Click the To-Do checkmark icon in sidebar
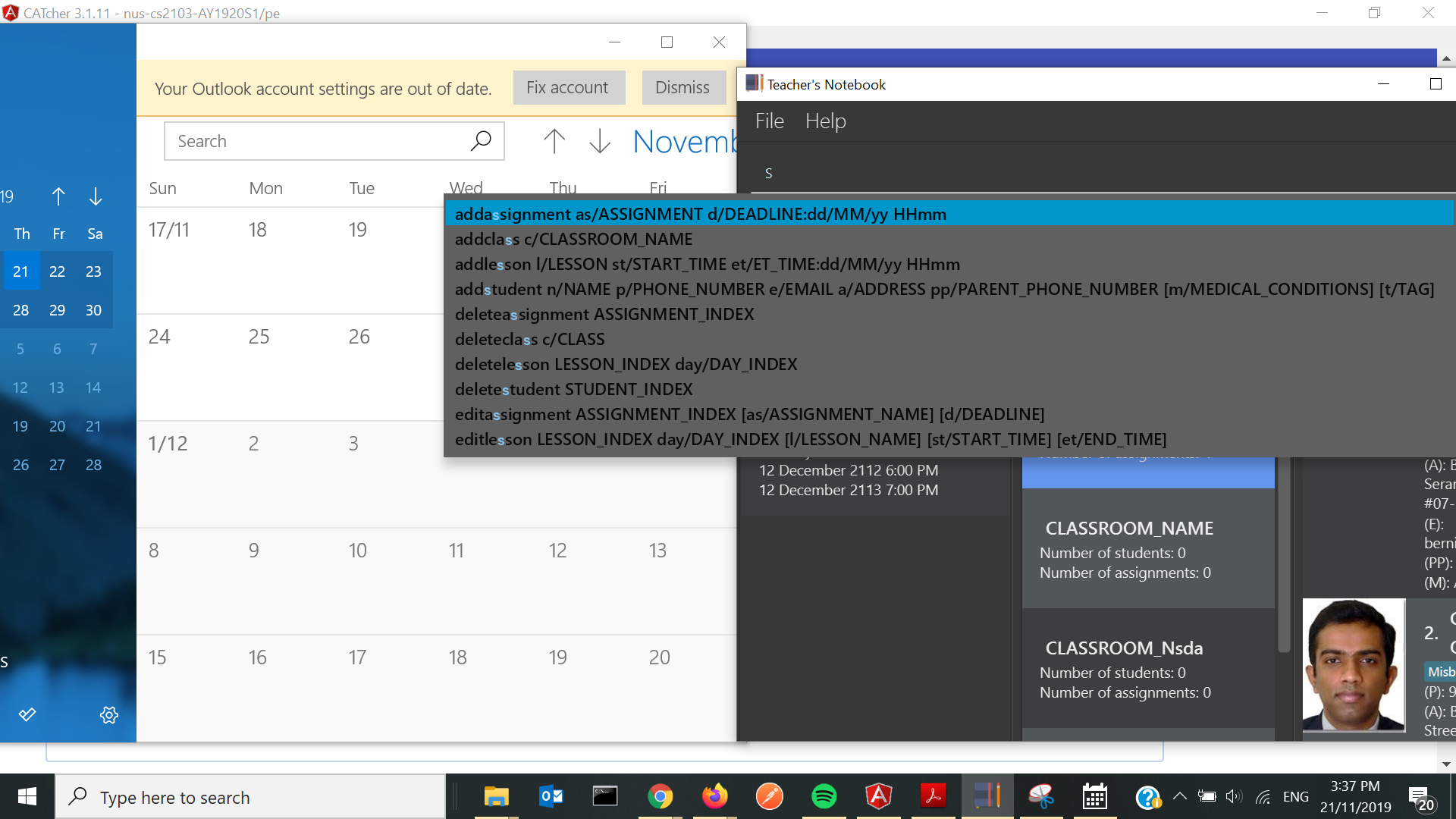The image size is (1456, 819). 27,715
